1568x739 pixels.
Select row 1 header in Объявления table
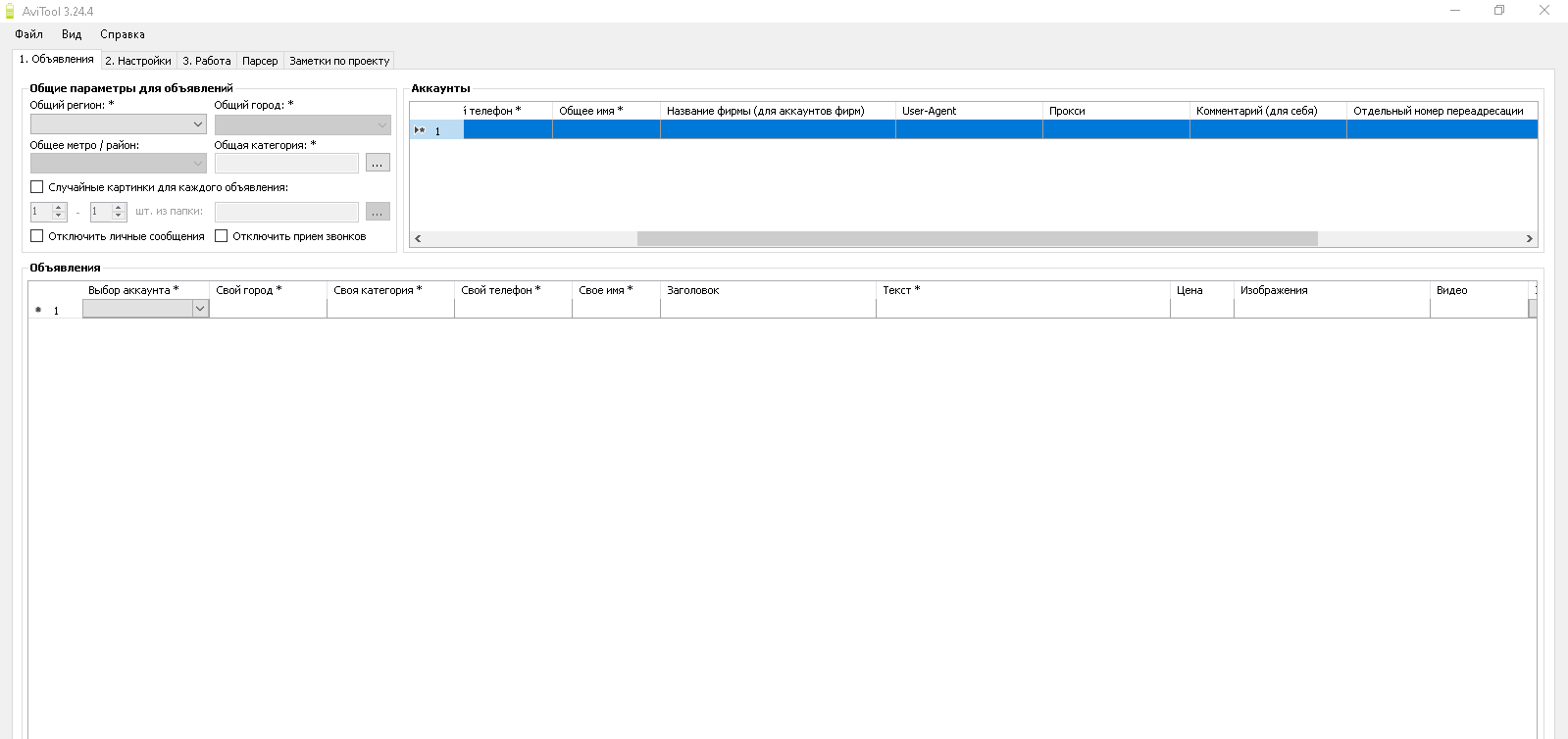pos(55,309)
